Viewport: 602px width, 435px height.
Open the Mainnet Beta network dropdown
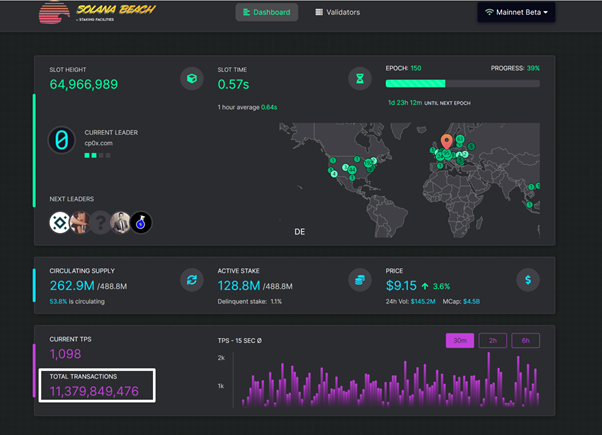(x=517, y=13)
